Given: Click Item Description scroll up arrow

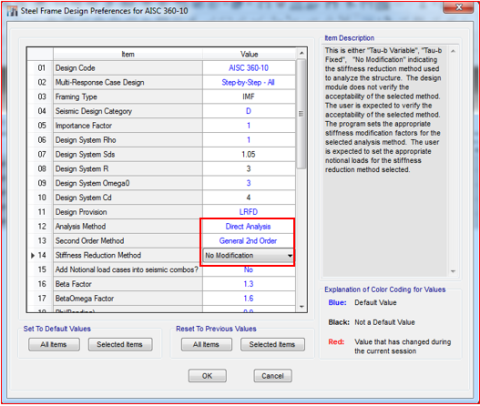Looking at the screenshot, I should (453, 51).
